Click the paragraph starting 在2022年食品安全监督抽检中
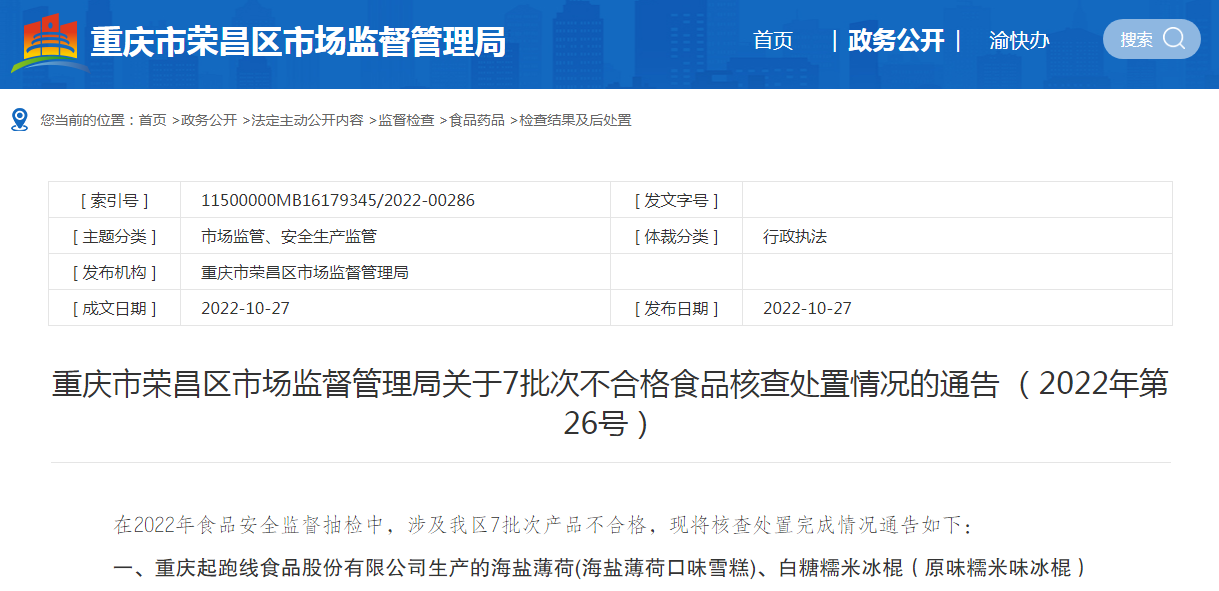The image size is (1219, 591). pyautogui.click(x=542, y=524)
